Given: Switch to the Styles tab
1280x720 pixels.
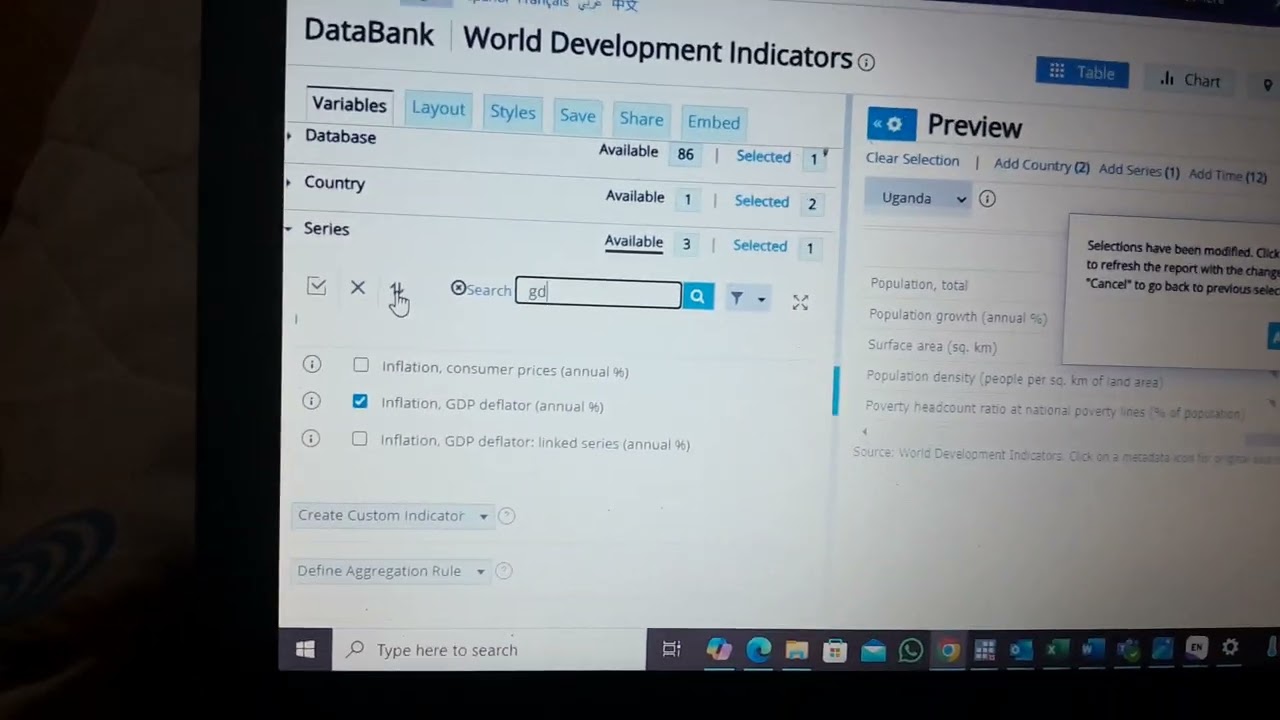Looking at the screenshot, I should (512, 112).
